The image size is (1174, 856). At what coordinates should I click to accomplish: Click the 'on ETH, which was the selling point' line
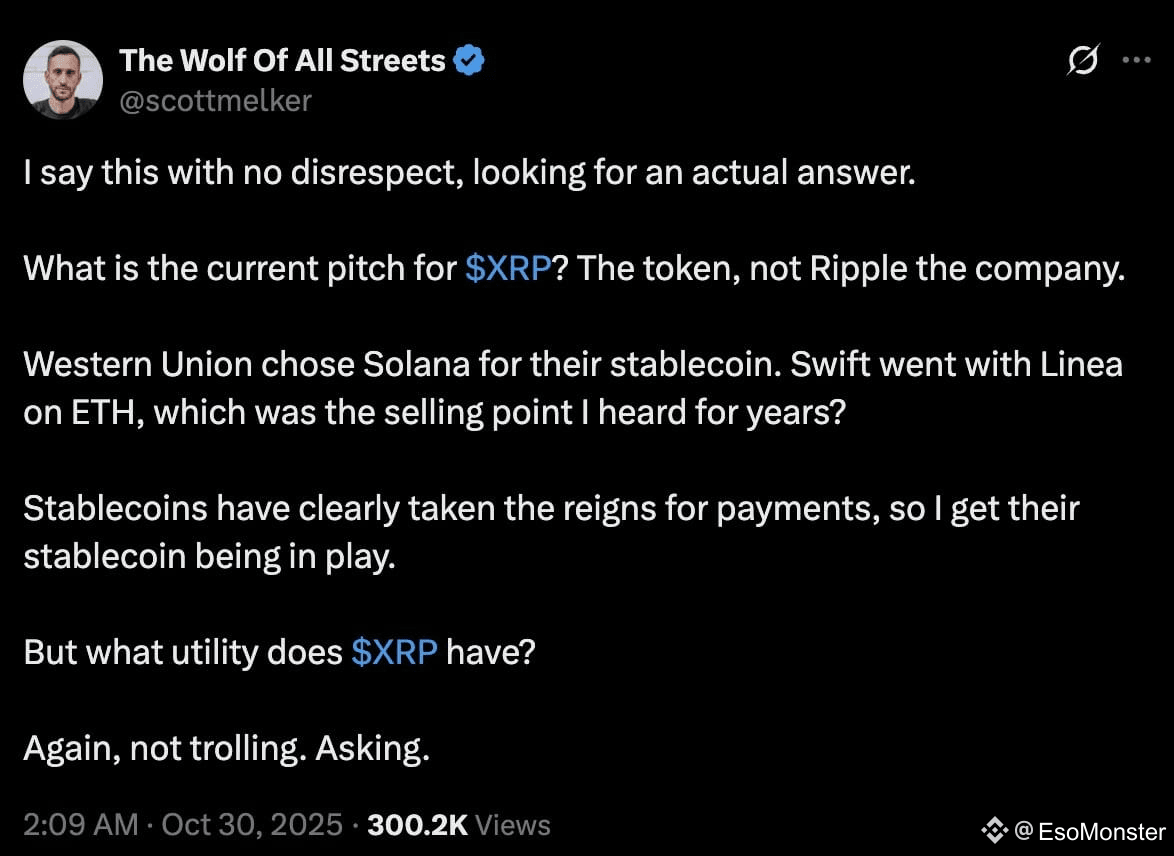(x=434, y=413)
